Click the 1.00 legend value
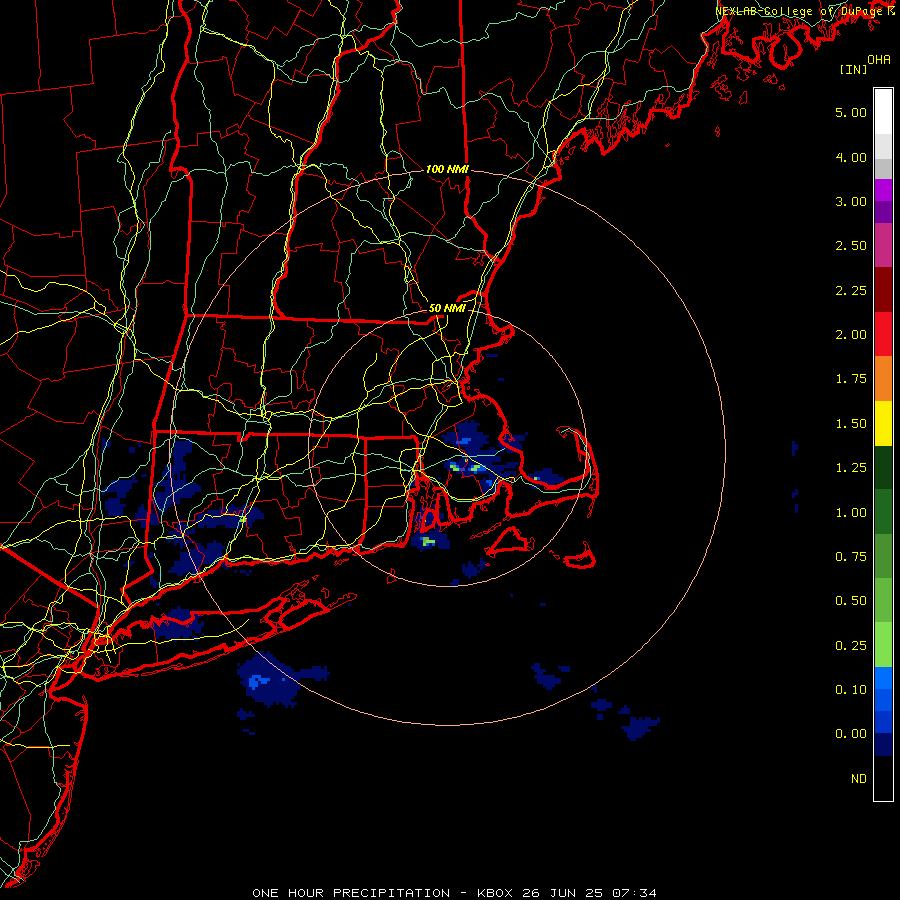 coord(851,513)
